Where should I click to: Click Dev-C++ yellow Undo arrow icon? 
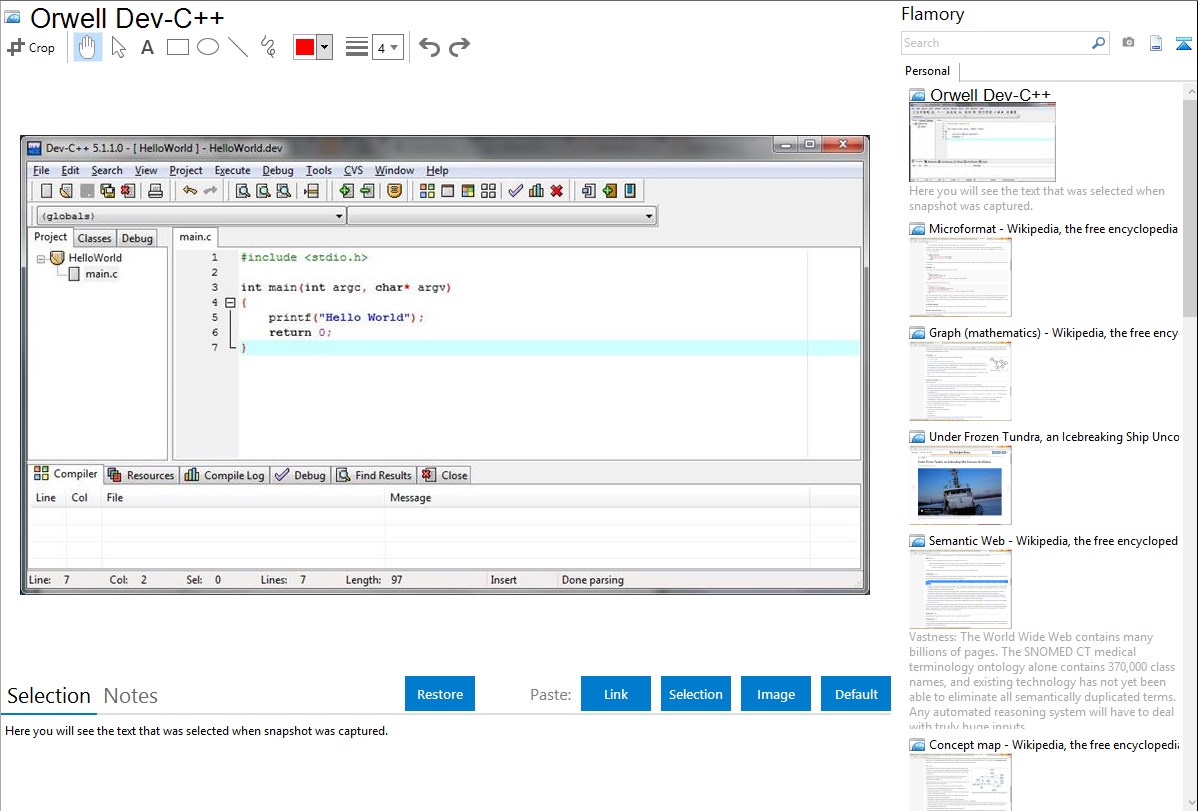189,191
